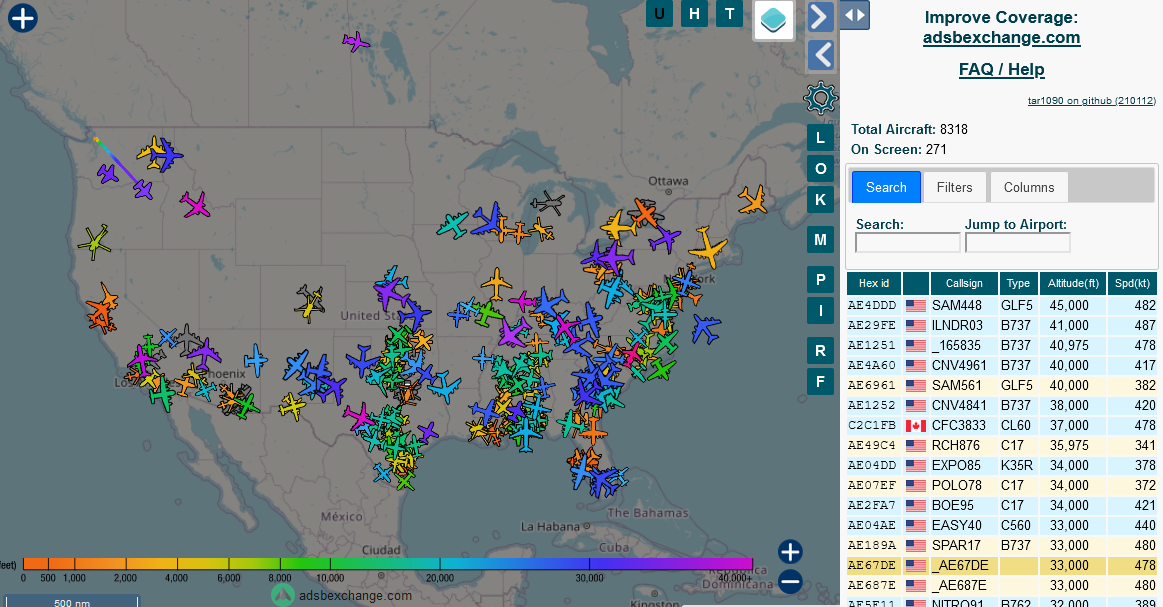
Task: Sort by the flag column header
Action: click(x=916, y=283)
